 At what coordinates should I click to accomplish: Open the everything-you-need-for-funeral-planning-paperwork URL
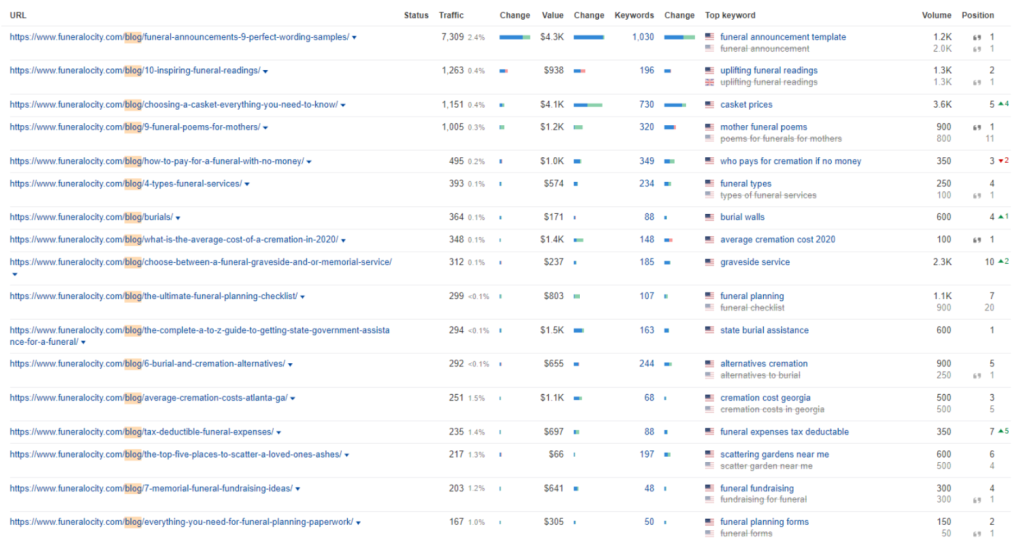click(182, 522)
